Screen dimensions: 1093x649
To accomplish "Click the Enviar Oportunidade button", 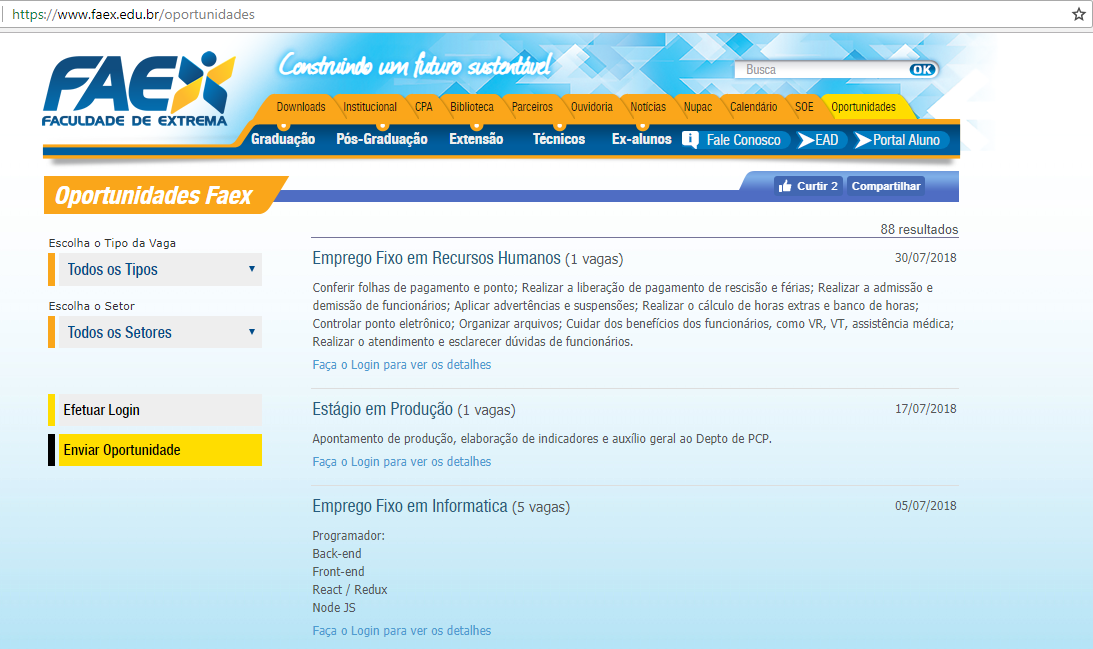I will 155,450.
